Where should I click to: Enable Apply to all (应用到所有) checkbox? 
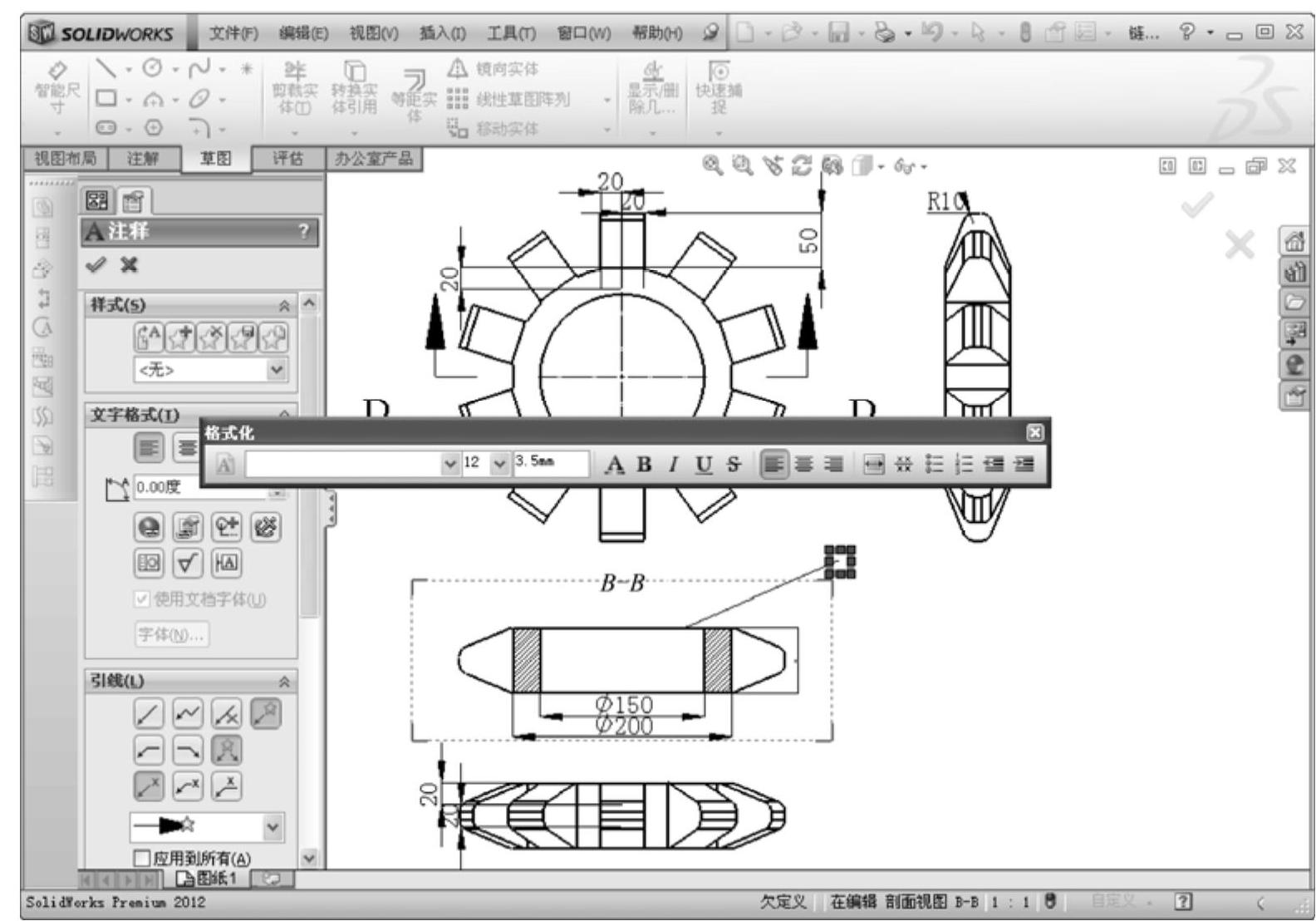142,859
